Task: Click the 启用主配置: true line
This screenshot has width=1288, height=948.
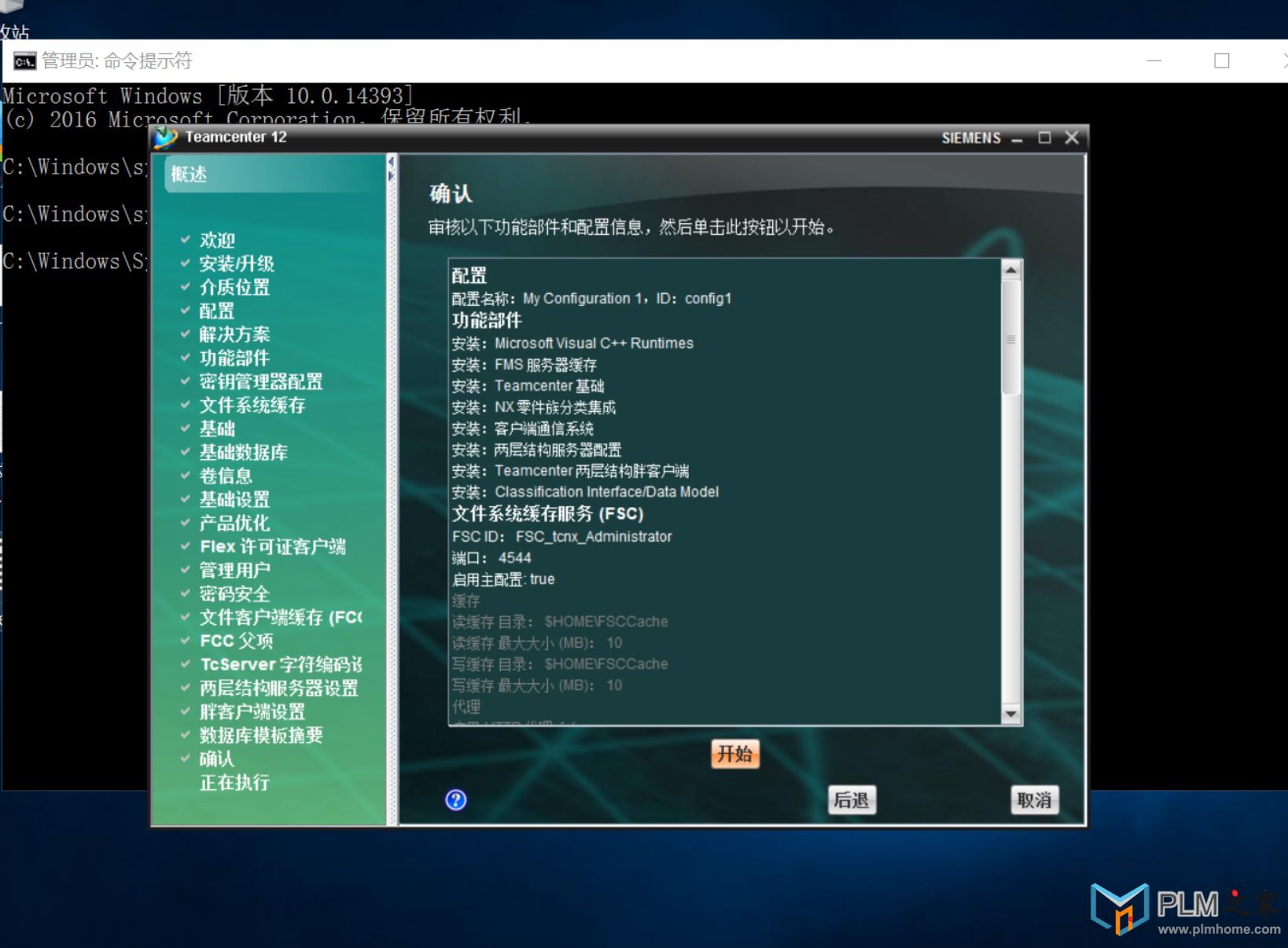Action: pyautogui.click(x=503, y=579)
